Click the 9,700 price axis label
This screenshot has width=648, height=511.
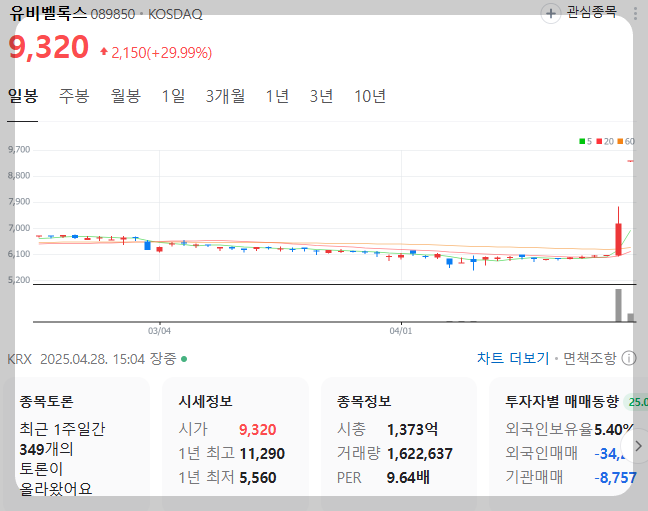(x=19, y=150)
